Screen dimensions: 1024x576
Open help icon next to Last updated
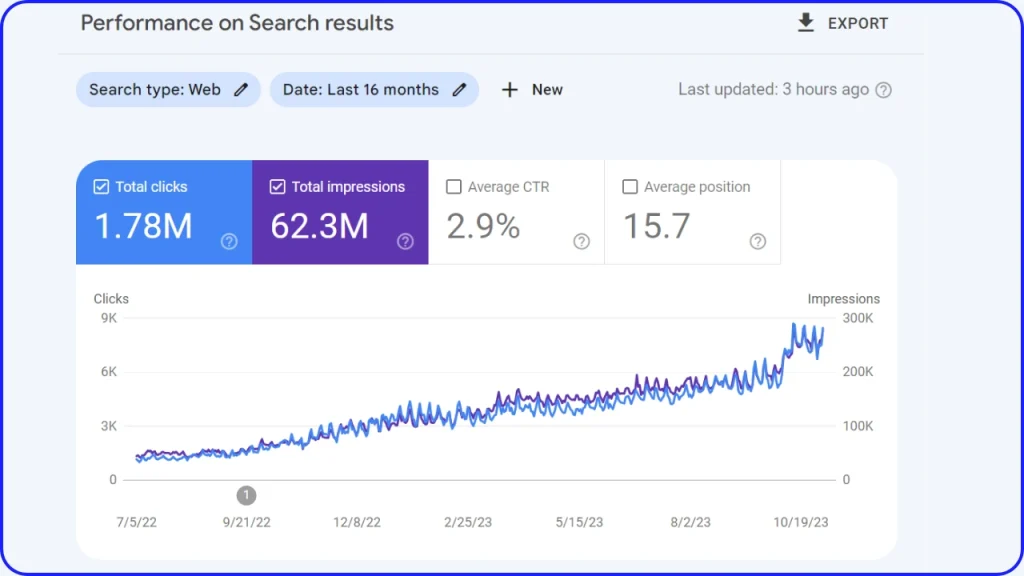(883, 90)
